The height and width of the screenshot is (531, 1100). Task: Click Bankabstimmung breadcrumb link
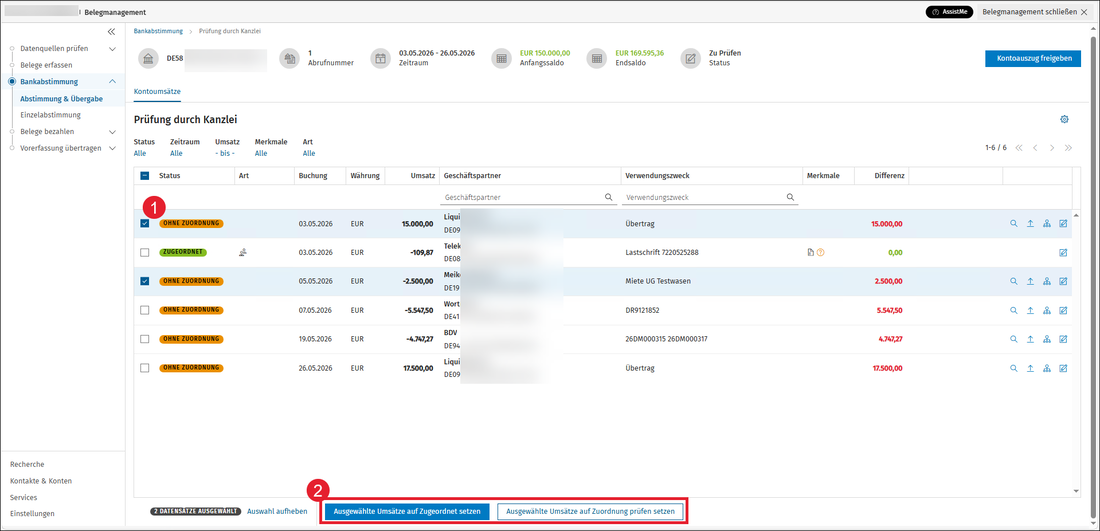pos(158,32)
